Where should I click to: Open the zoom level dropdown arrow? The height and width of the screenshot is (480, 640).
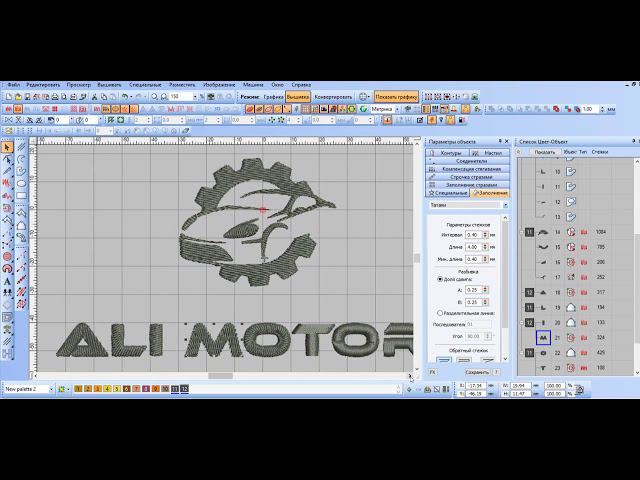coord(195,97)
